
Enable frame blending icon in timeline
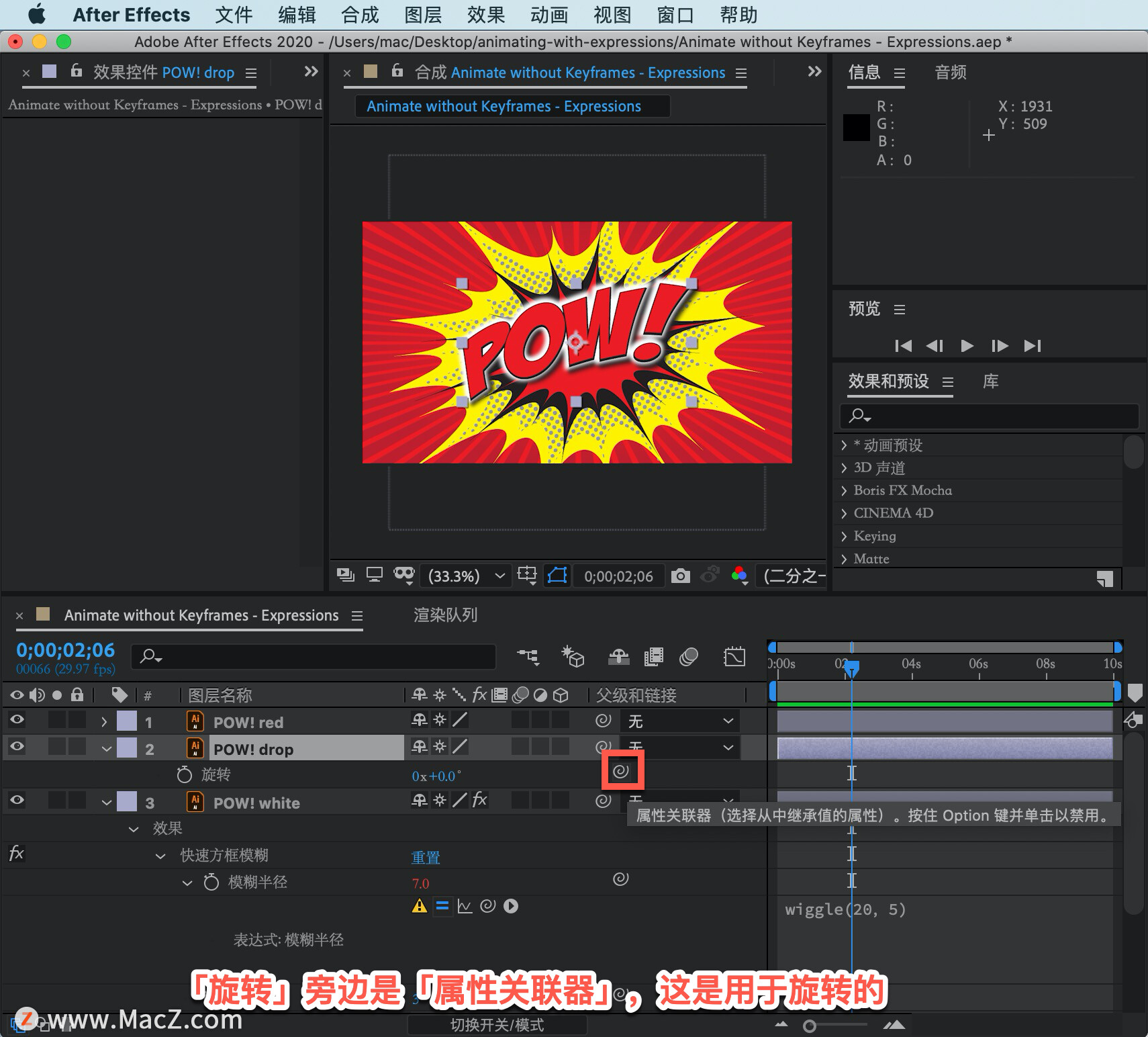(653, 657)
